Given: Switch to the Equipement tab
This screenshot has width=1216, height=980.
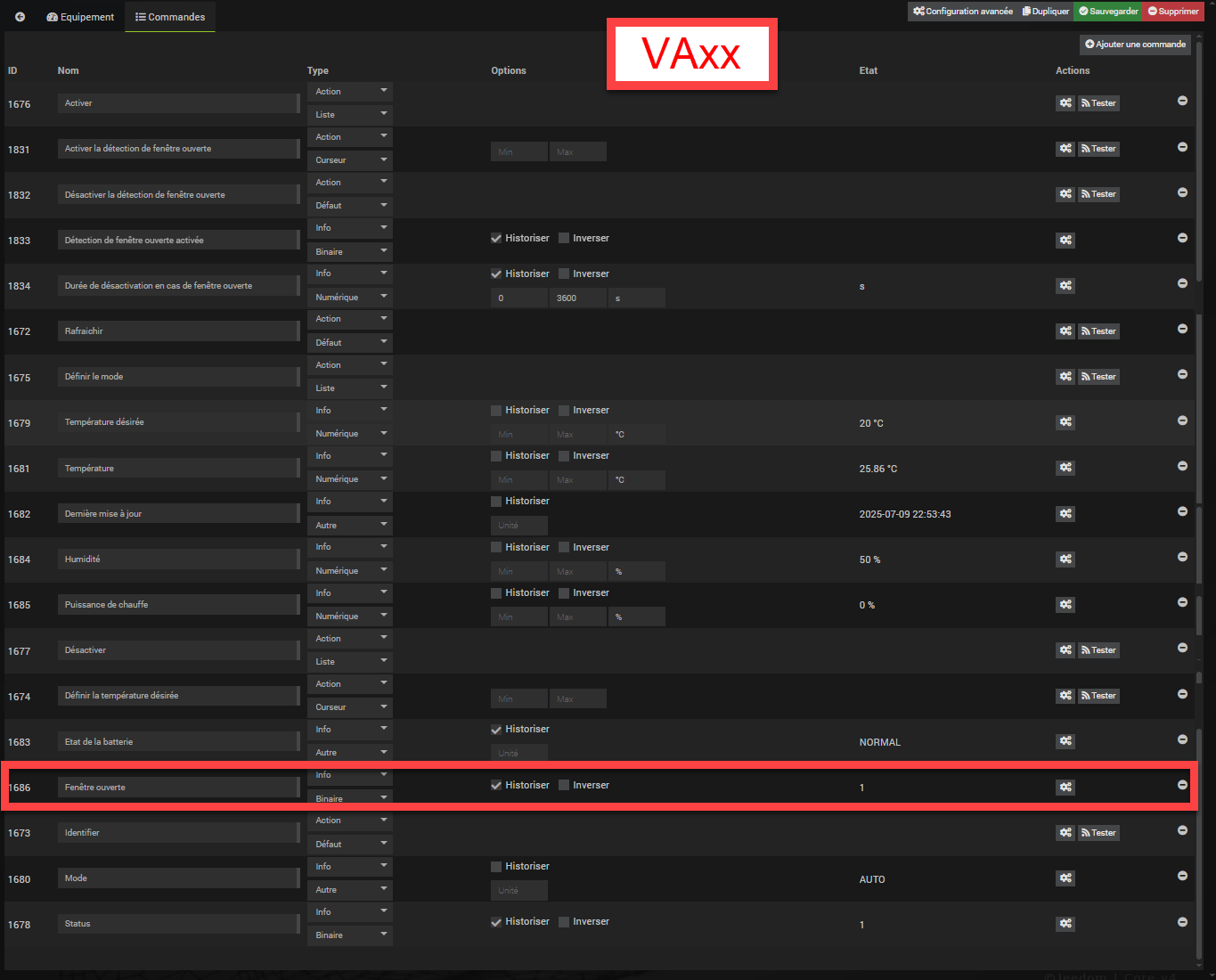Looking at the screenshot, I should 80,17.
